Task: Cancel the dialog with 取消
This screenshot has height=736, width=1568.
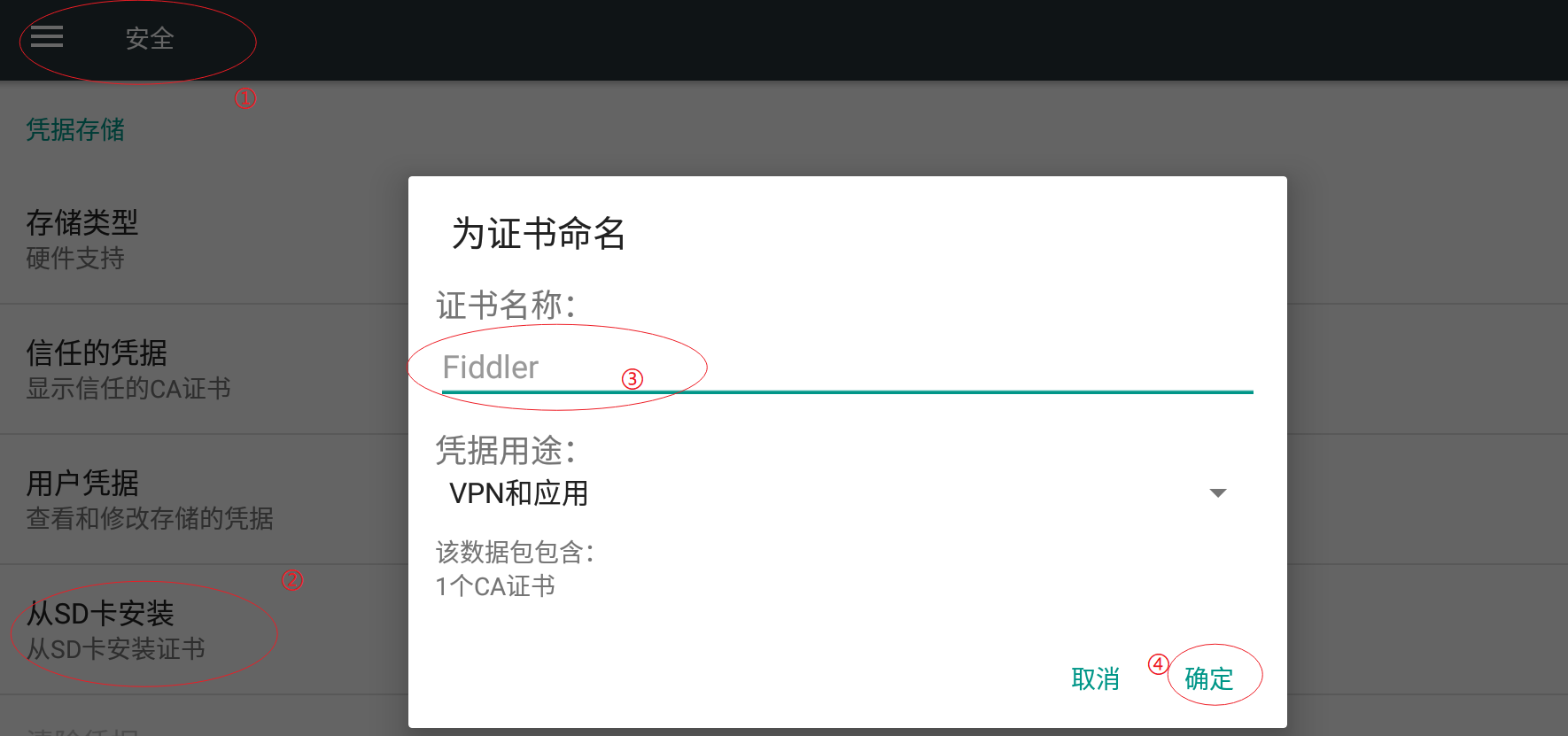Action: coord(1096,678)
